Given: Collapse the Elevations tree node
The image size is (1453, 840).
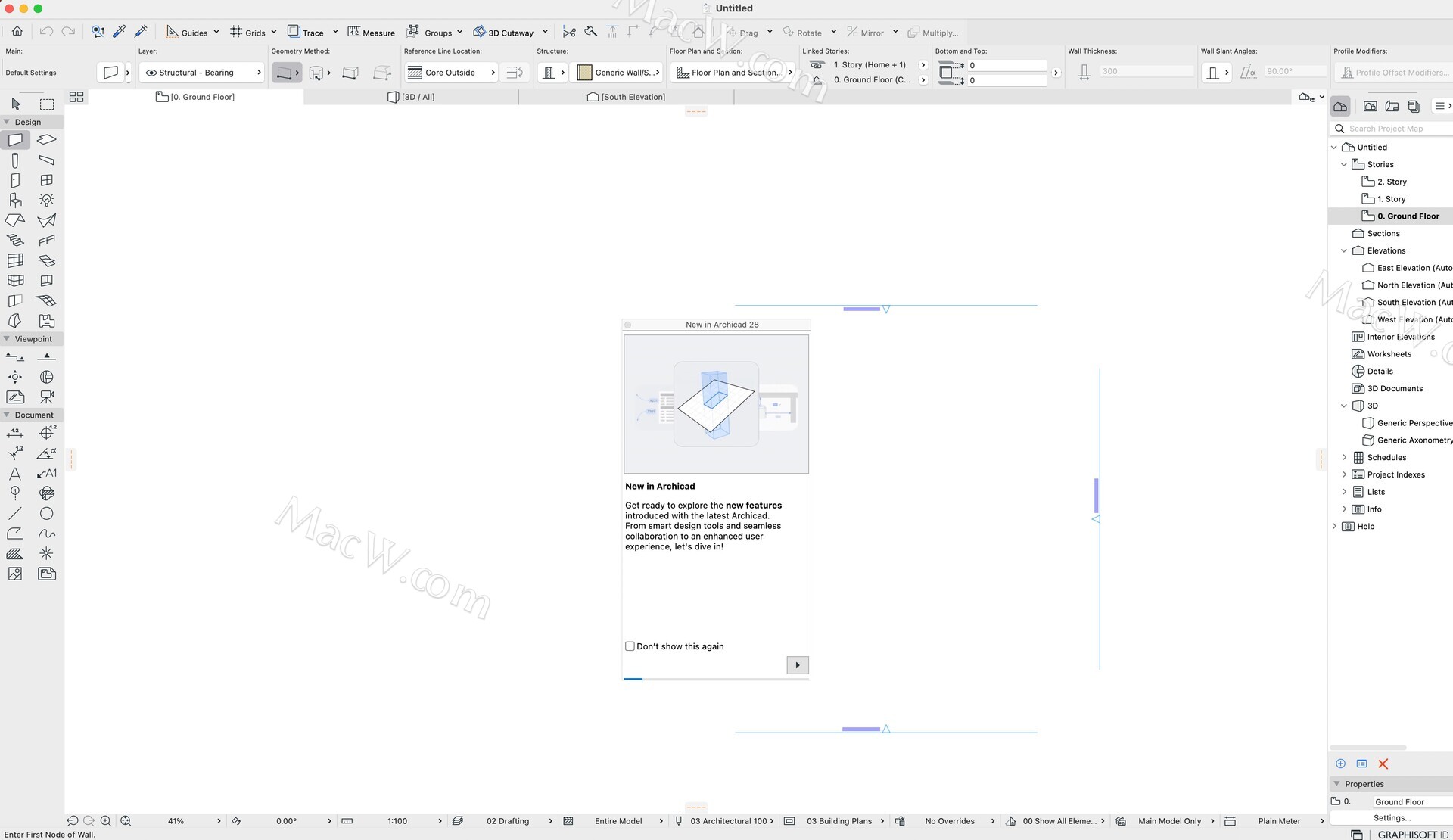Looking at the screenshot, I should pyautogui.click(x=1344, y=250).
